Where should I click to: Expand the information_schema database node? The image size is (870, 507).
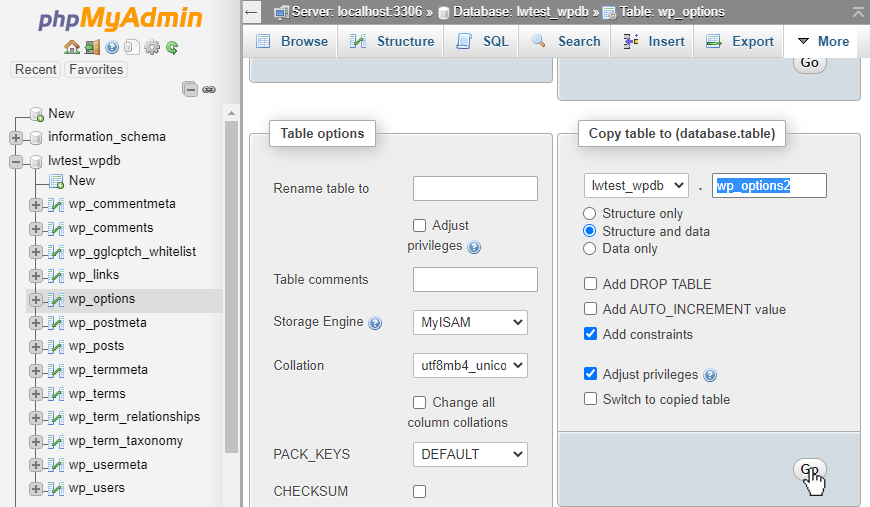coord(16,137)
